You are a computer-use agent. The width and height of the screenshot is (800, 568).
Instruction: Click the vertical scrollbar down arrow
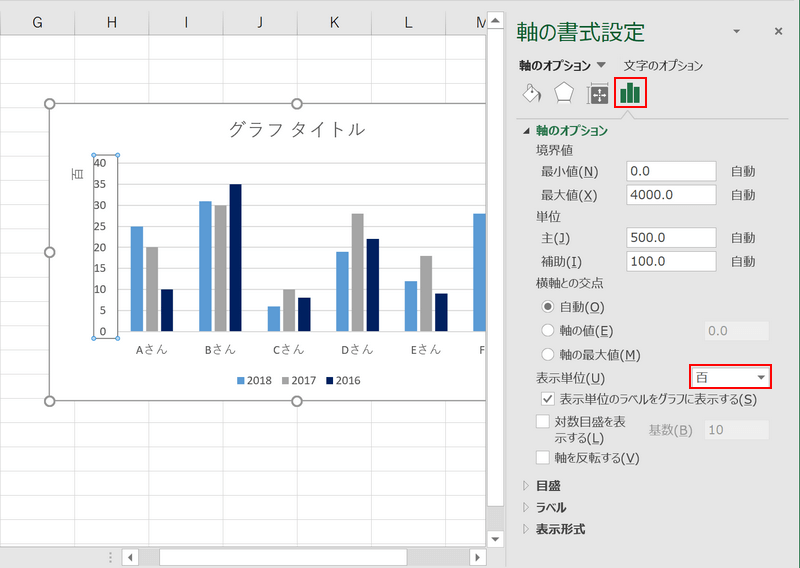click(x=495, y=539)
